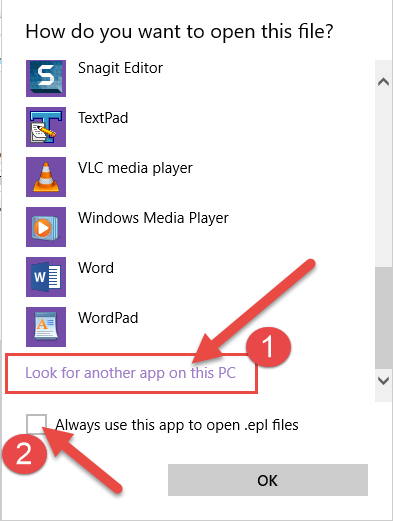Viewport: 393px width, 521px height.
Task: Click the WordPad label
Action: tap(108, 318)
